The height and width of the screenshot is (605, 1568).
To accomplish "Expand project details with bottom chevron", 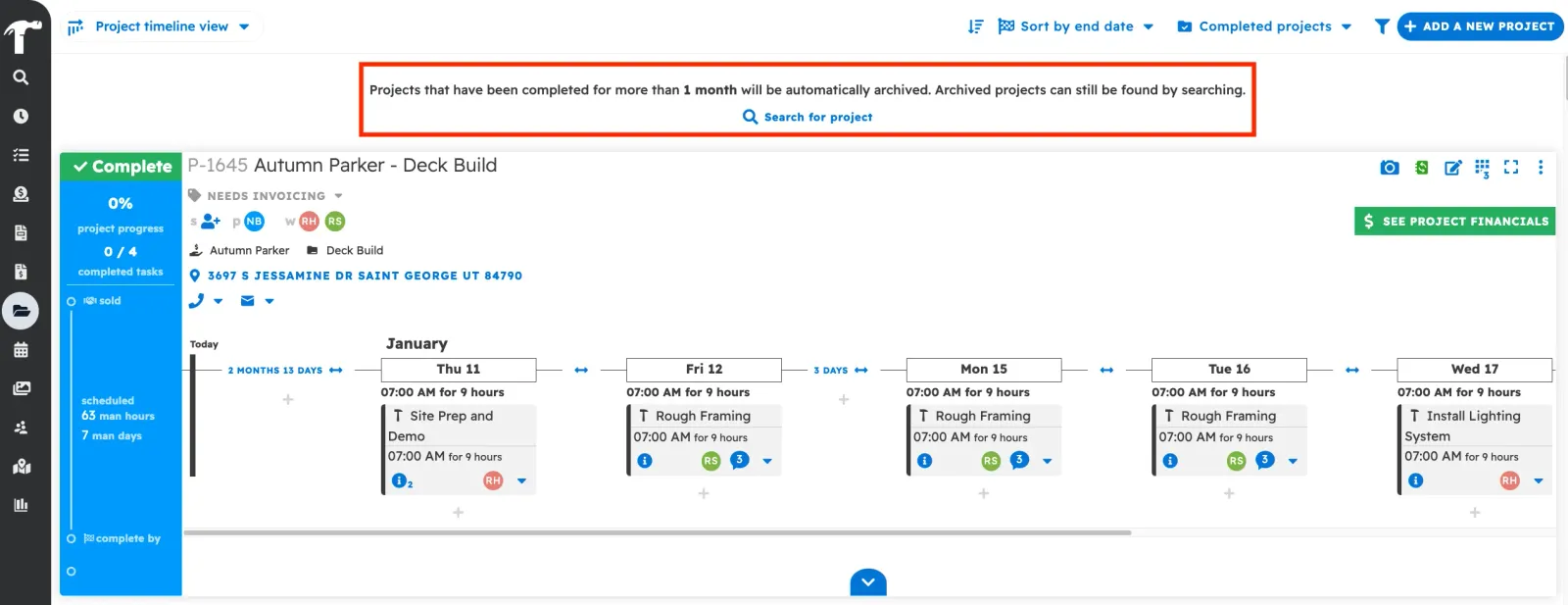I will (x=868, y=582).
